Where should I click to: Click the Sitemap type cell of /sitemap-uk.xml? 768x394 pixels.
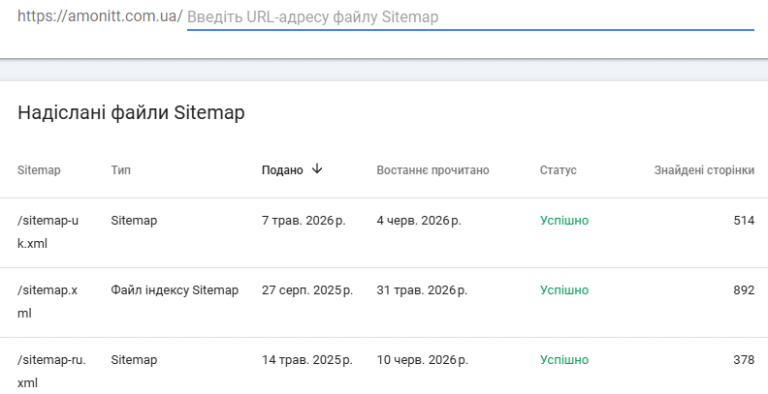point(134,221)
